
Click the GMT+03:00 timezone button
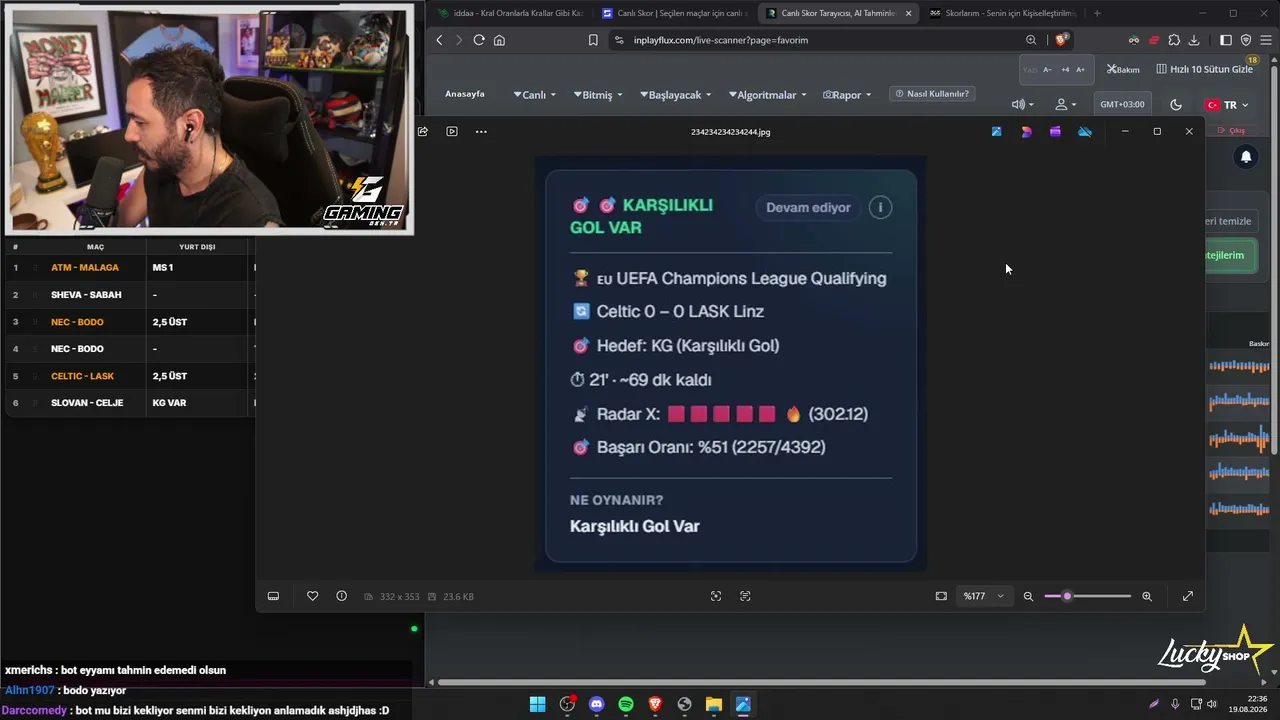pos(1122,104)
